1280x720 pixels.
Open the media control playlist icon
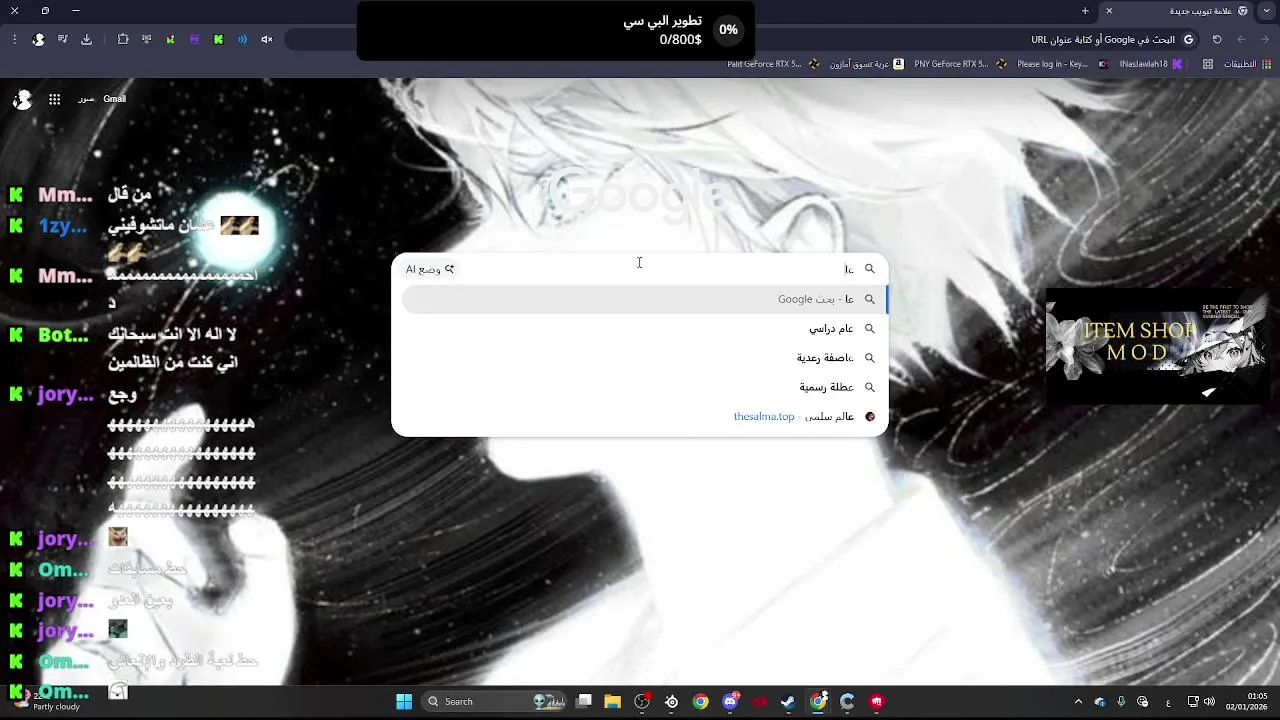62,39
